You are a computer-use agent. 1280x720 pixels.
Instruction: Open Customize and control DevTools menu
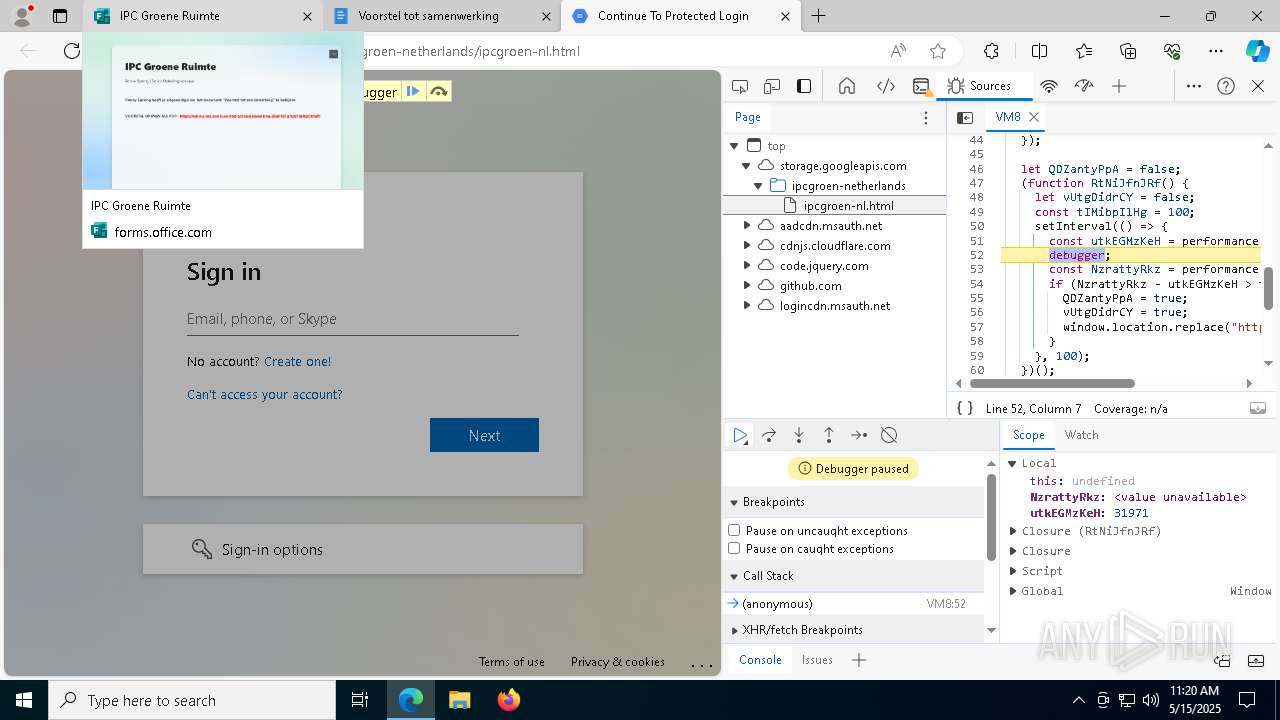pos(1194,86)
